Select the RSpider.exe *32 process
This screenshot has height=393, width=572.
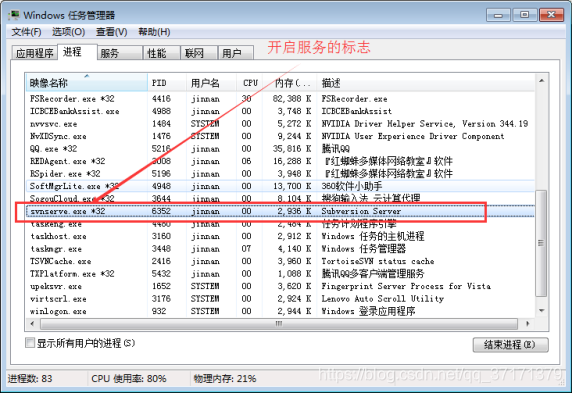click(280, 174)
